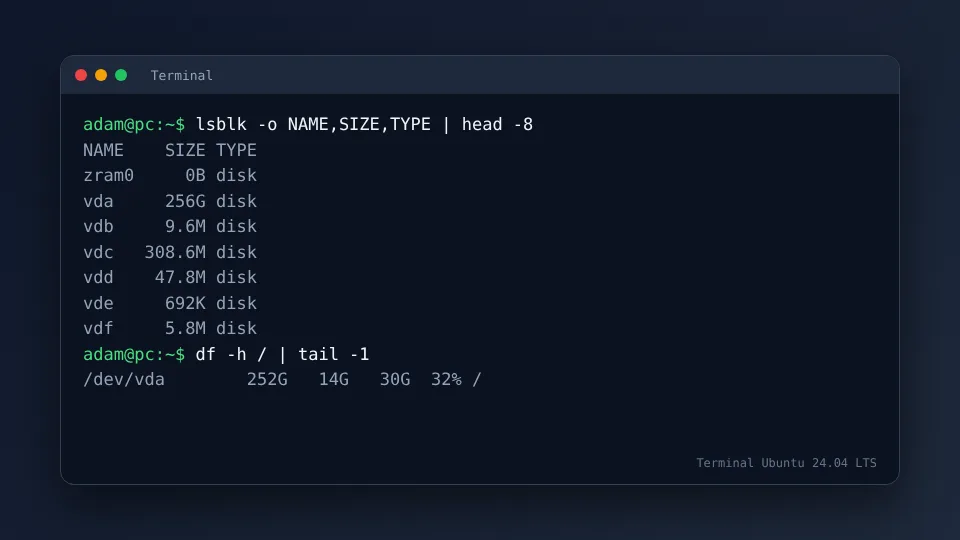The image size is (960, 540).
Task: Click the Terminal Ubuntu 24.04 LTS caption
Action: pyautogui.click(x=786, y=463)
